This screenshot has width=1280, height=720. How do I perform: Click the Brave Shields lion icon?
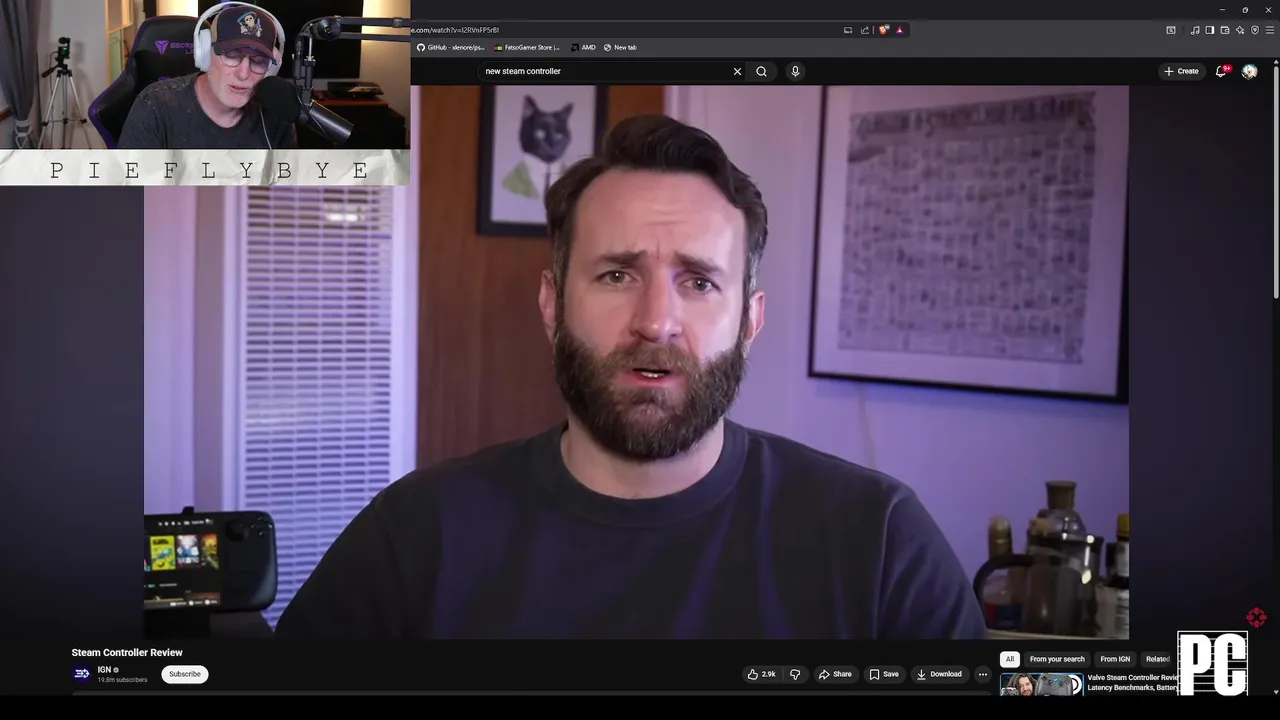pos(883,30)
